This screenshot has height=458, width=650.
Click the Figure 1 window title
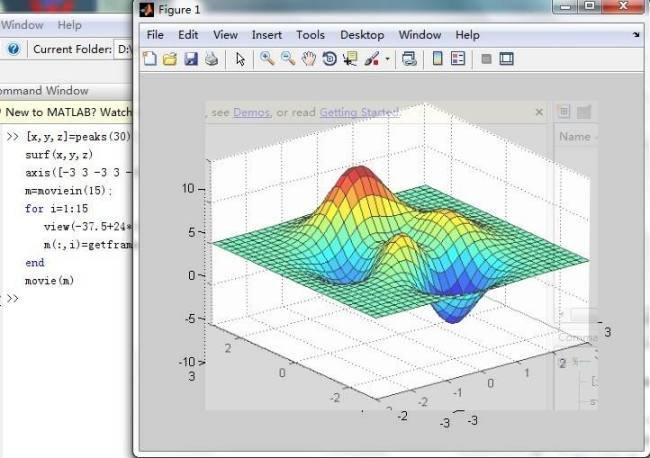tap(179, 10)
